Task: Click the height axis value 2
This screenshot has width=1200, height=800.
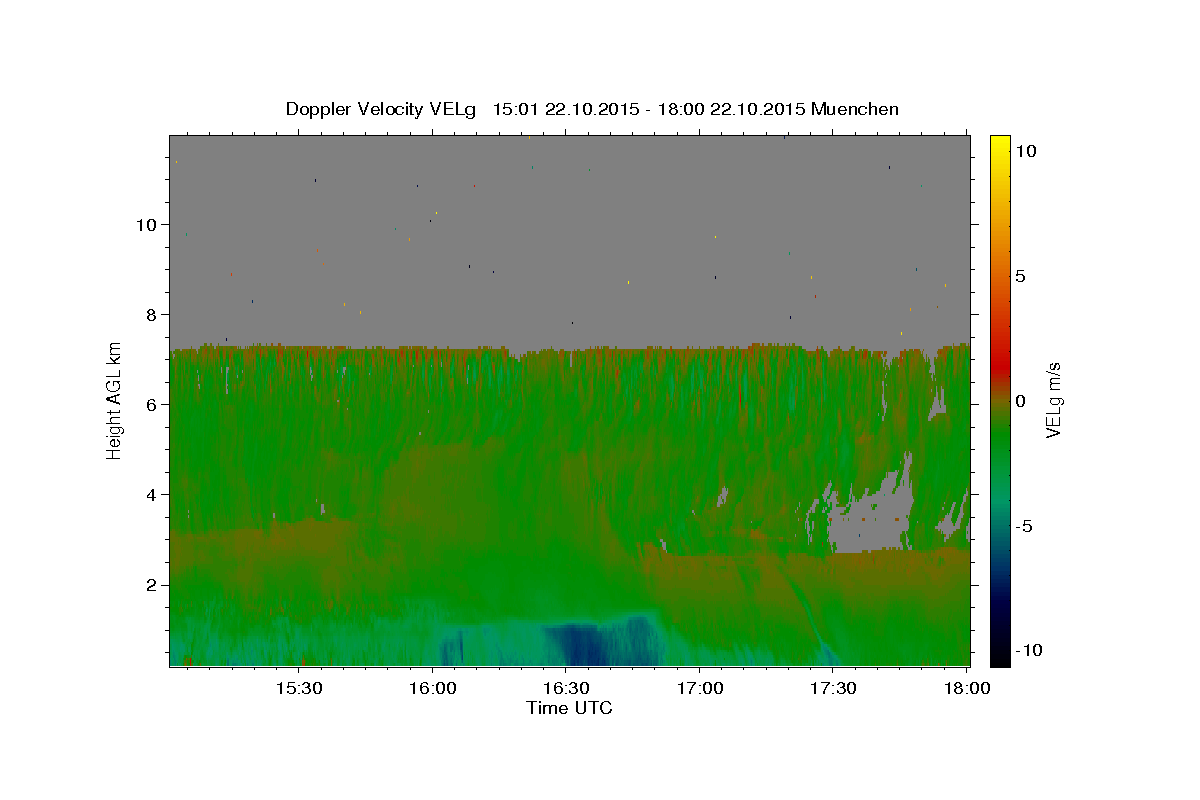Action: coord(153,584)
